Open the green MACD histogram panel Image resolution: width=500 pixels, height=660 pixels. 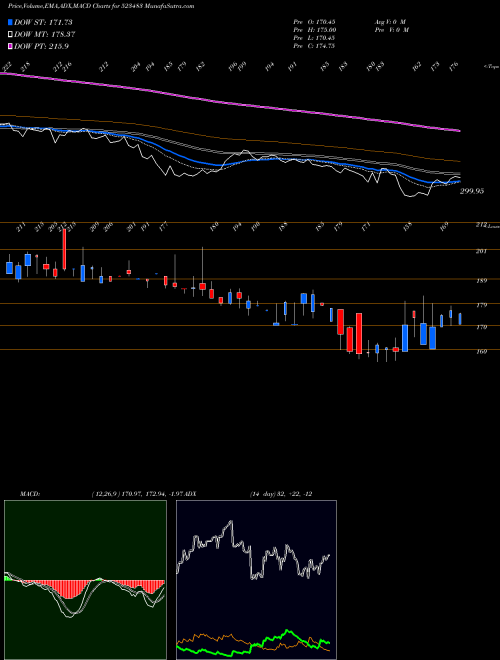tap(85, 580)
